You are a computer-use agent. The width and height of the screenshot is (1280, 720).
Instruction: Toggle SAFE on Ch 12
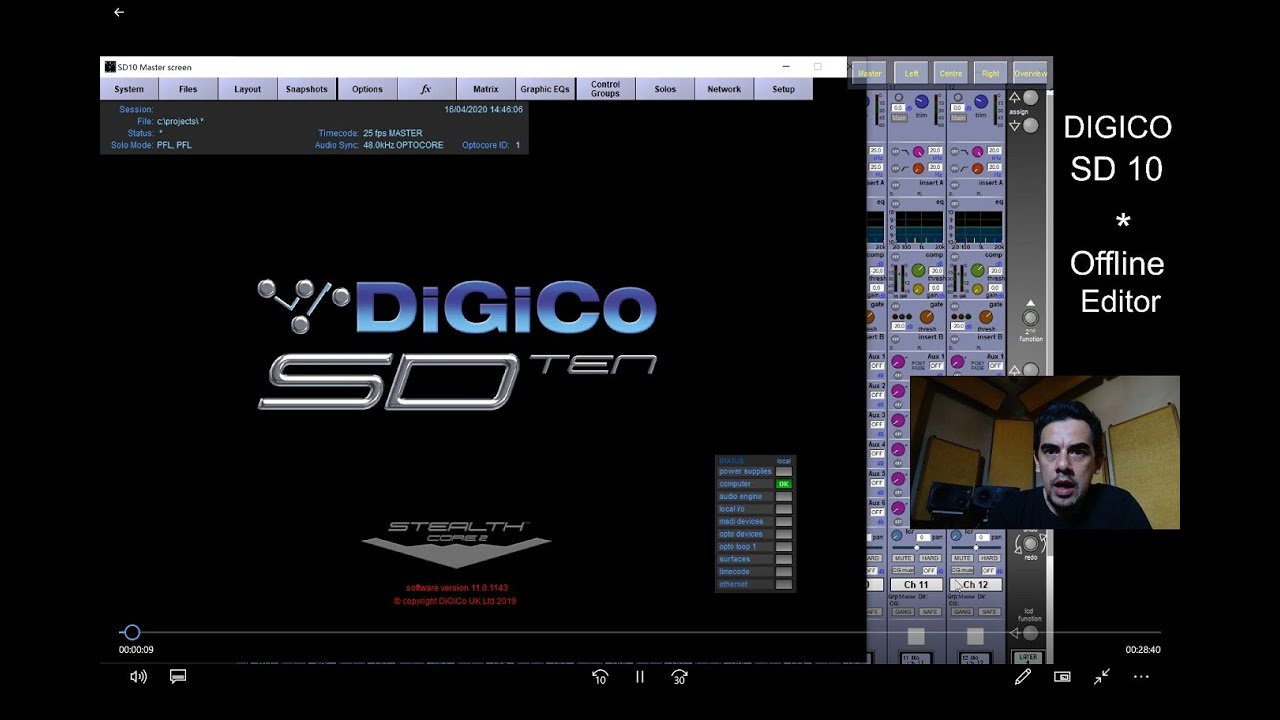tap(989, 611)
